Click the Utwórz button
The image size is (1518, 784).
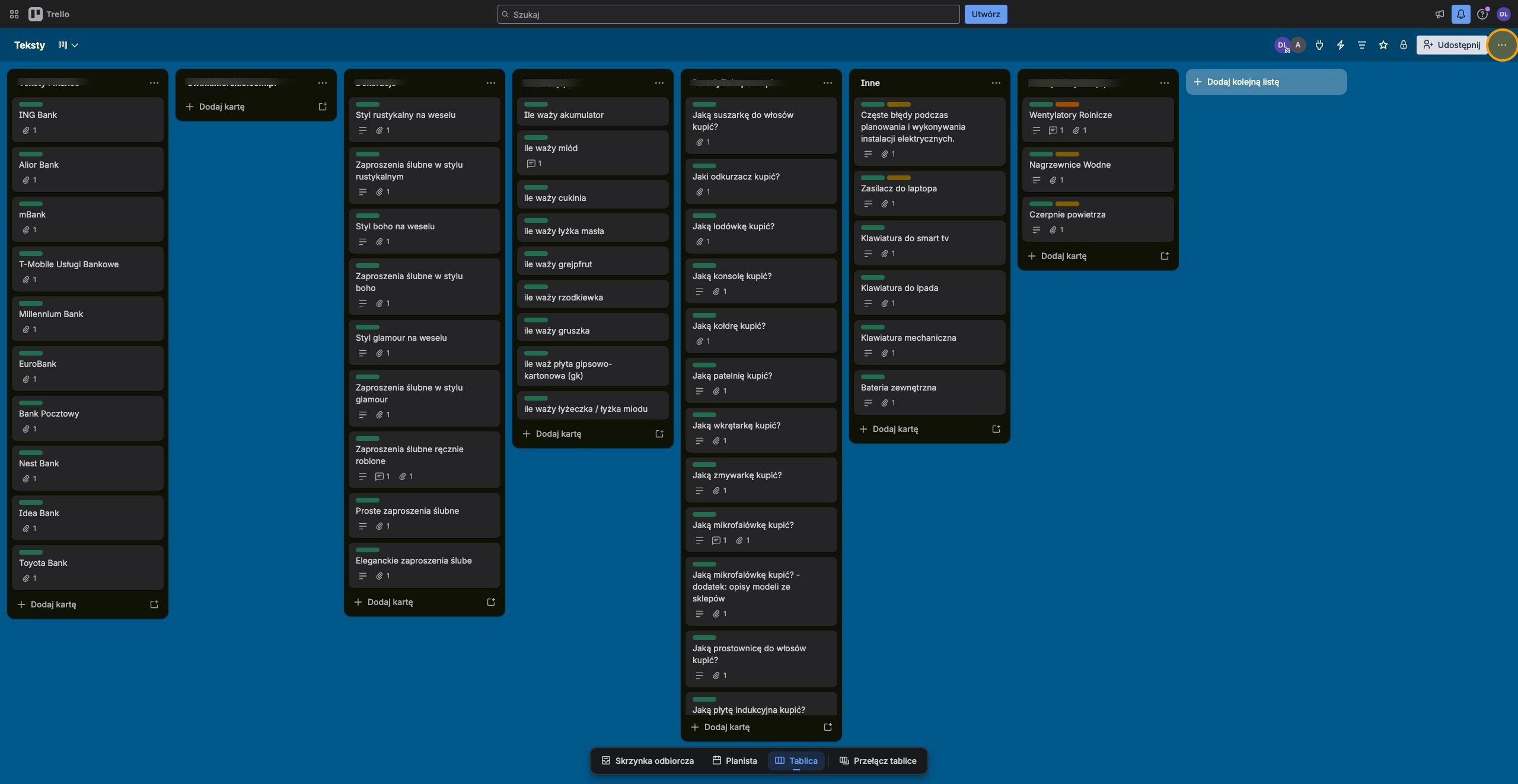coord(986,14)
